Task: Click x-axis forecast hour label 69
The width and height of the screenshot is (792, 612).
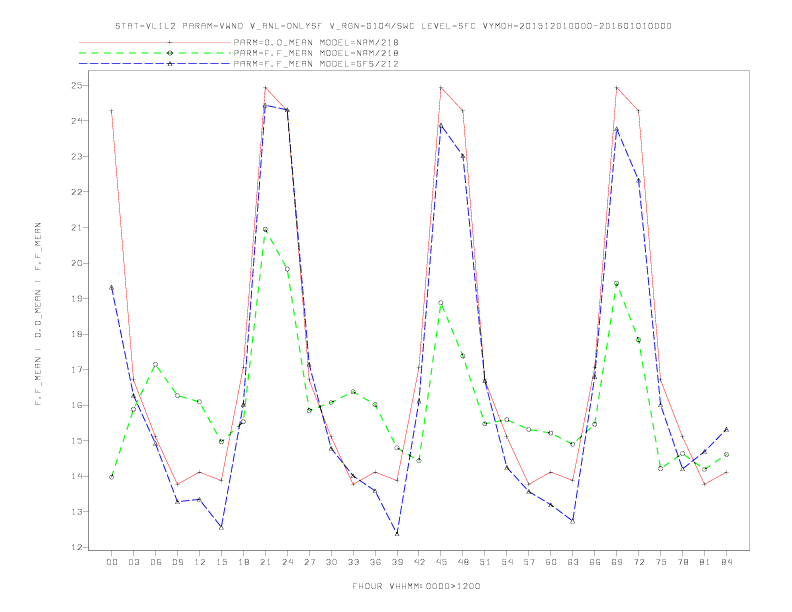Action: (x=617, y=562)
